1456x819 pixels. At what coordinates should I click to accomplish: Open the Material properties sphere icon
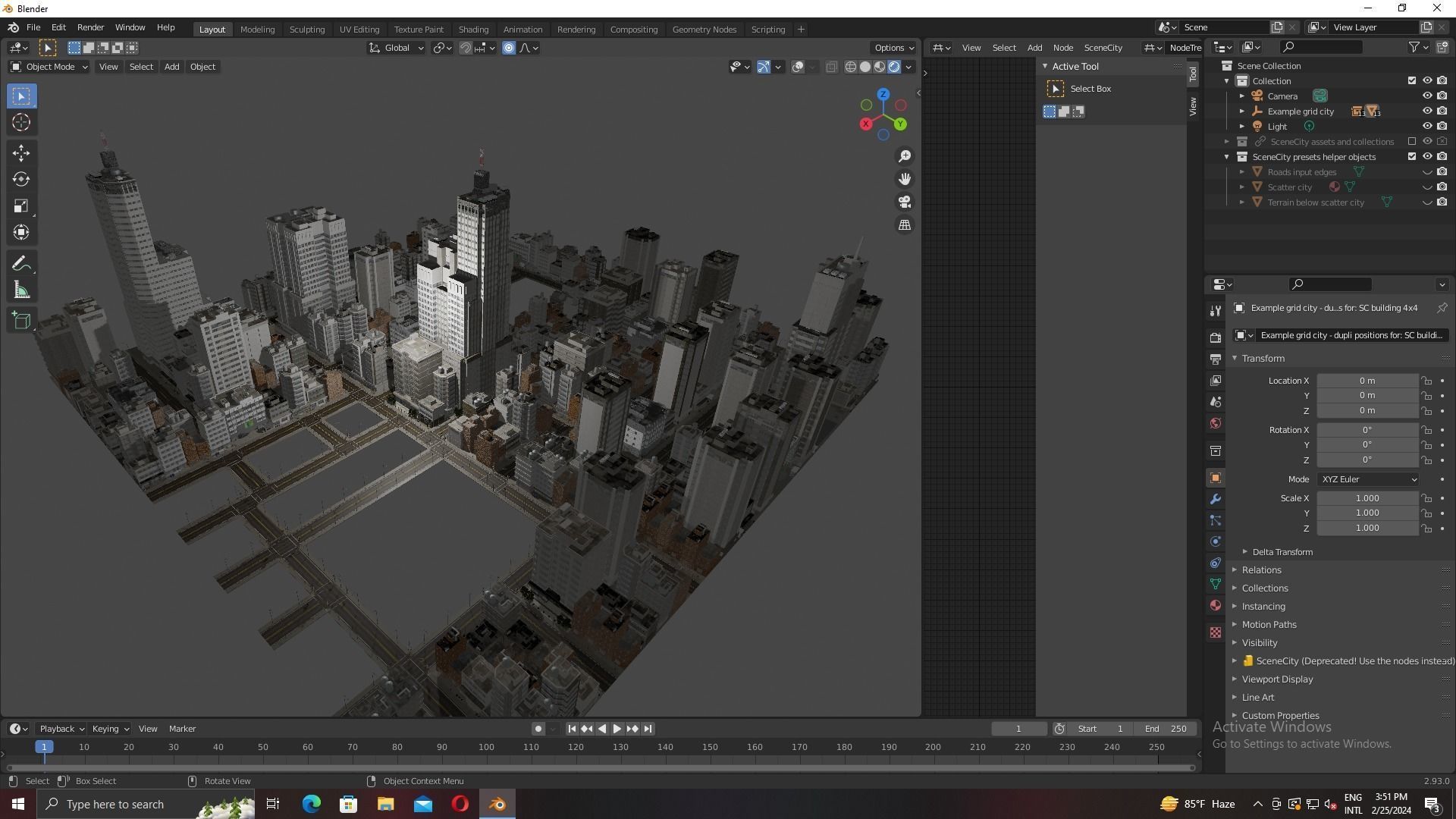pos(1216,605)
